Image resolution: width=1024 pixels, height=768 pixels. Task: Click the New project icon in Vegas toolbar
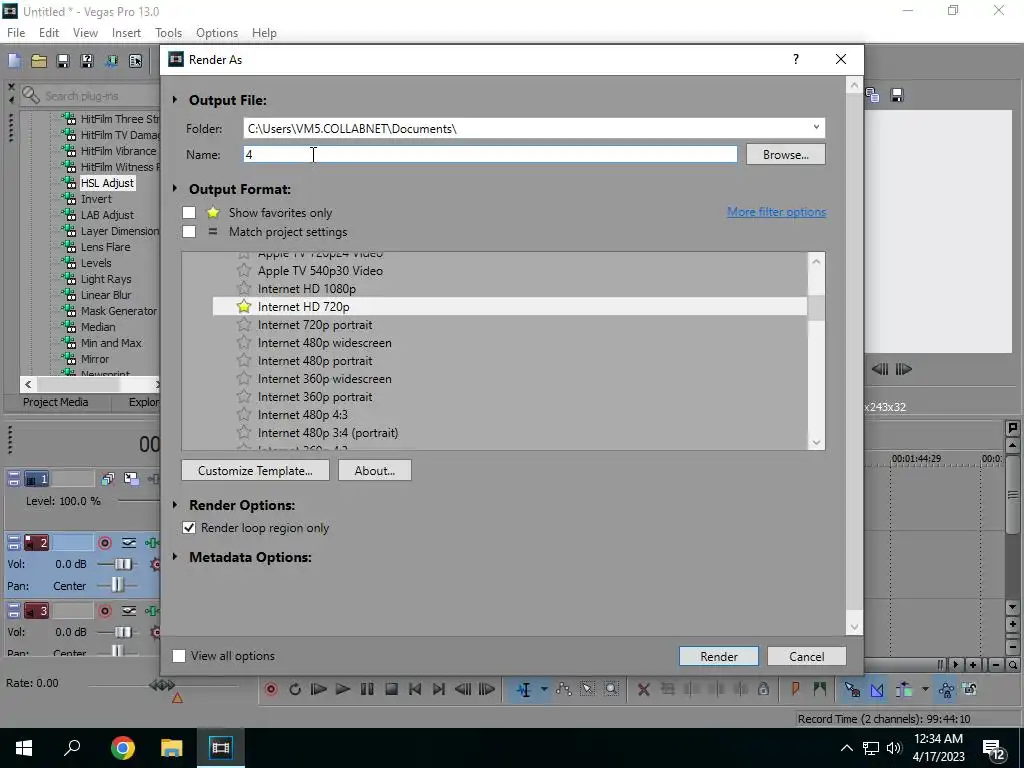[x=14, y=61]
